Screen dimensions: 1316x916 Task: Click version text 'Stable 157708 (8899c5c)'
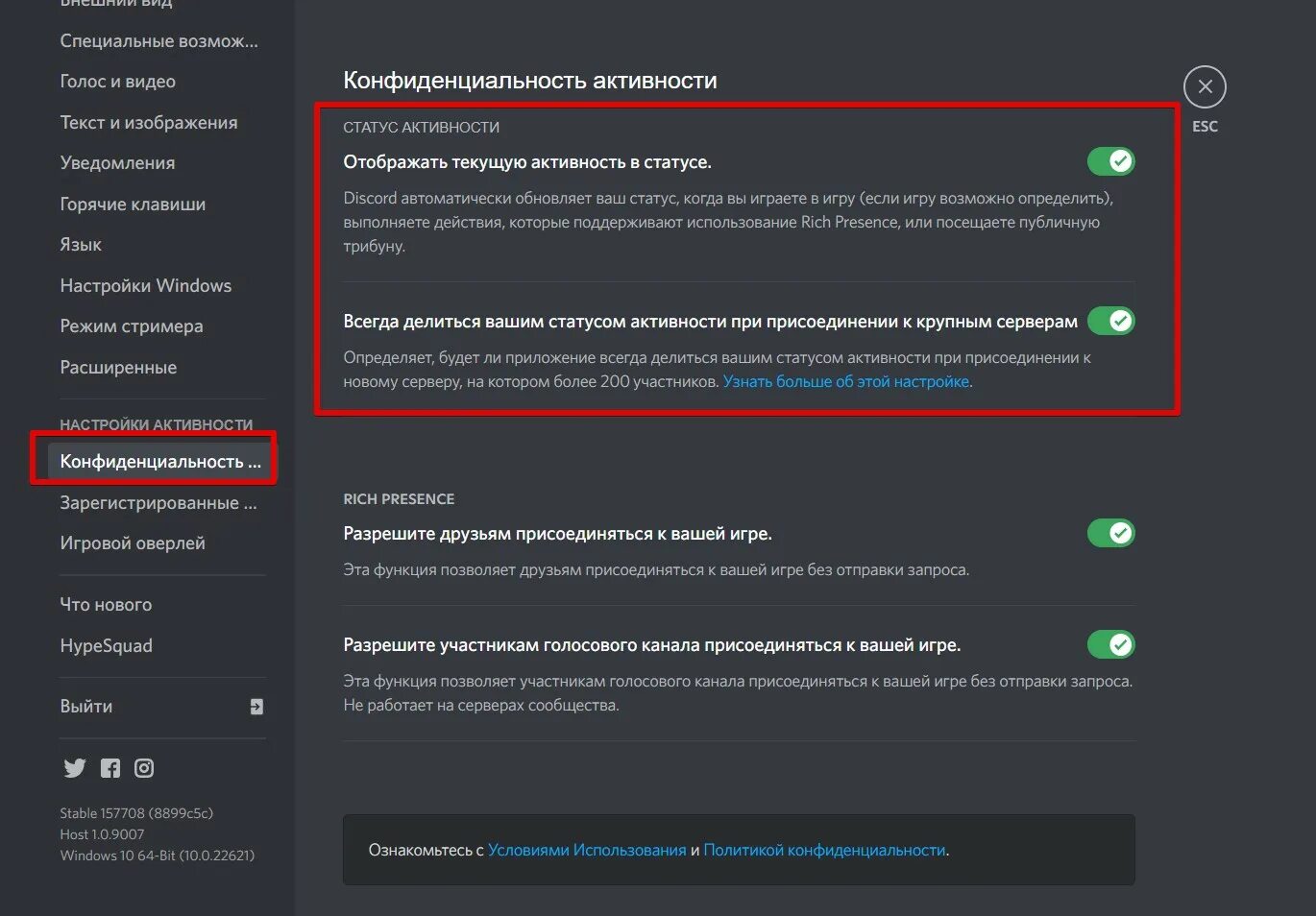coord(136,813)
